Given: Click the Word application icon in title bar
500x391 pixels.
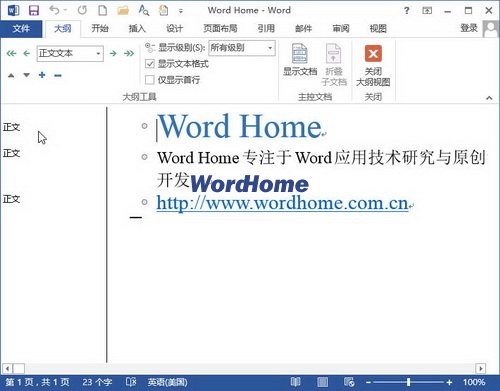Looking at the screenshot, I should point(13,10).
